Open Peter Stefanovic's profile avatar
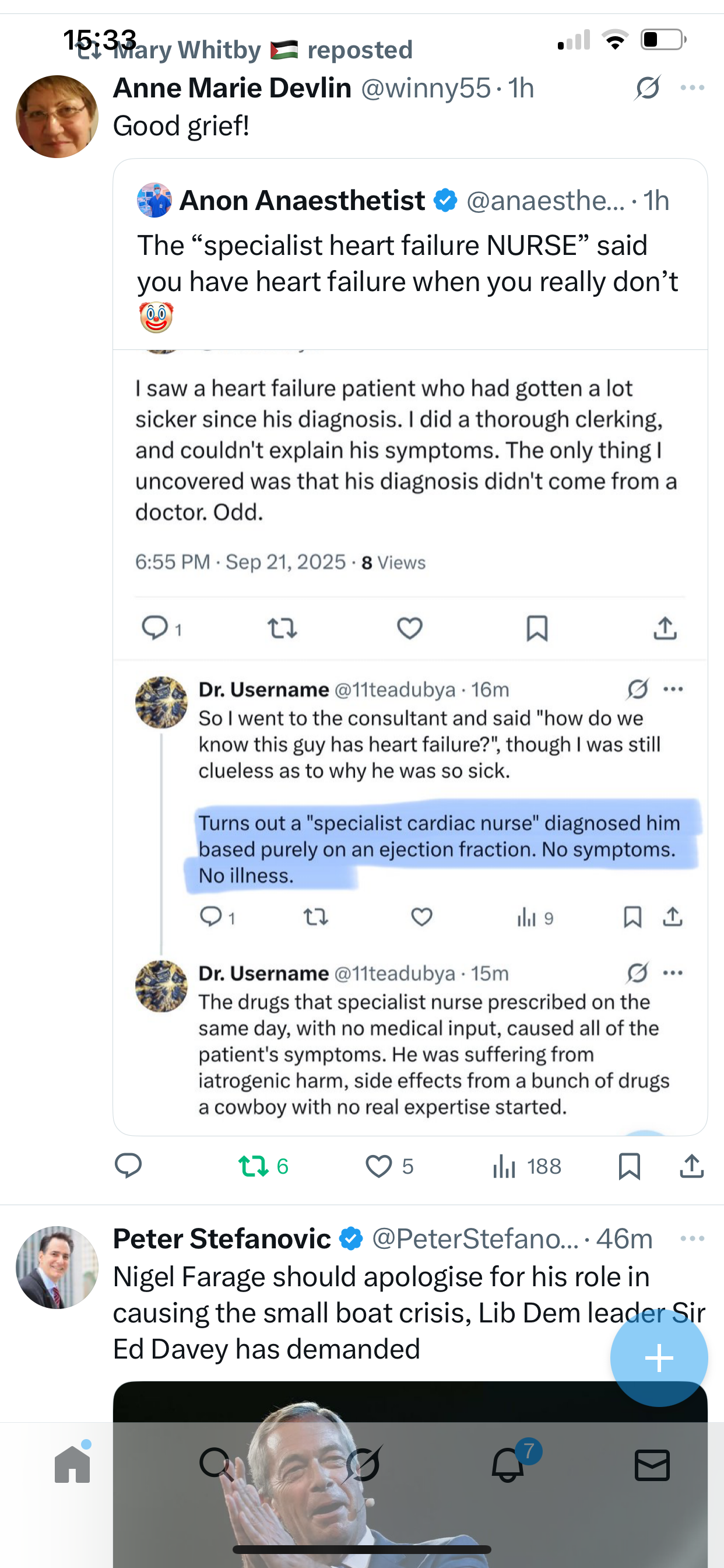Viewport: 724px width, 1568px height. pos(57,1268)
